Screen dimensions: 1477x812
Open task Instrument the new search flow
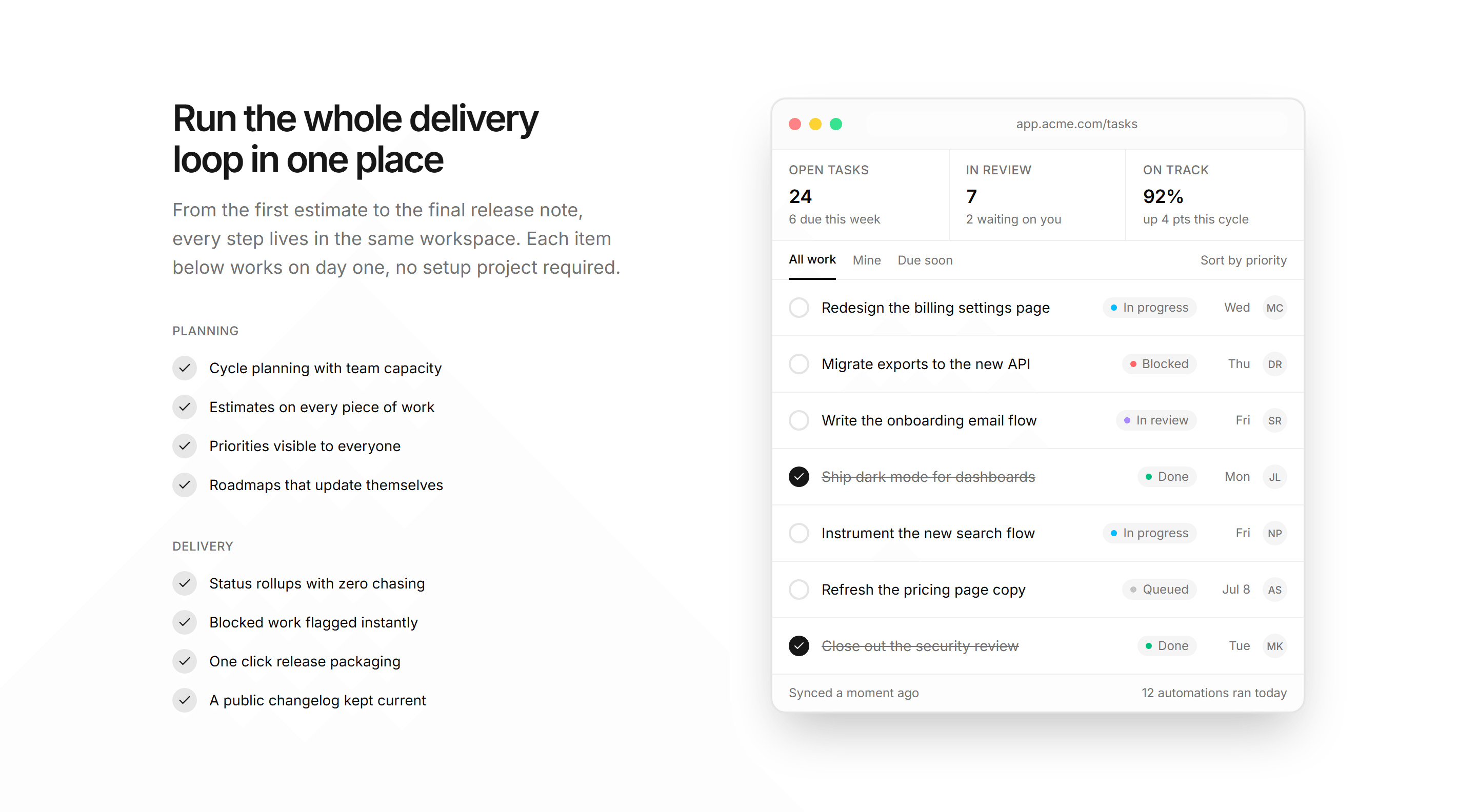pyautogui.click(x=928, y=533)
